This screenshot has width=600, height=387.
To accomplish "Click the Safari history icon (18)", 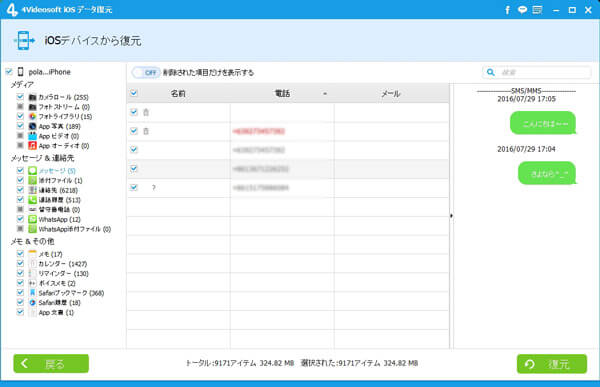I will tap(33, 303).
